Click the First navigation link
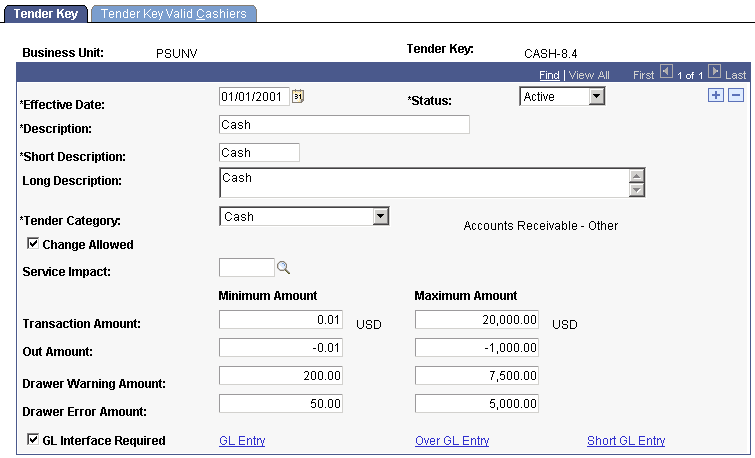755x458 pixels. pyautogui.click(x=643, y=75)
